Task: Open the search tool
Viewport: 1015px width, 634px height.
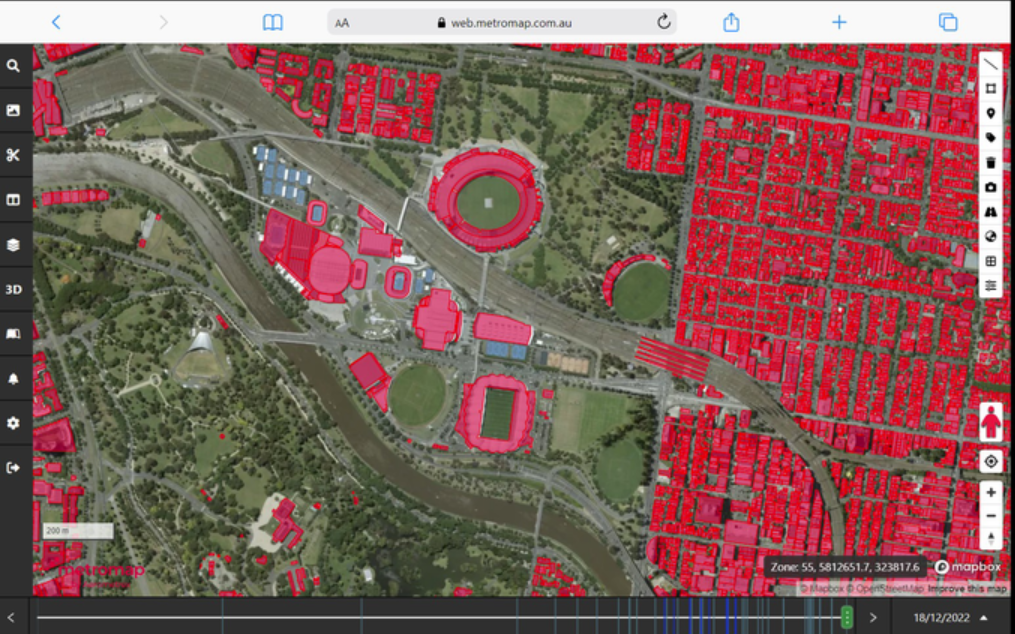Action: (x=13, y=66)
